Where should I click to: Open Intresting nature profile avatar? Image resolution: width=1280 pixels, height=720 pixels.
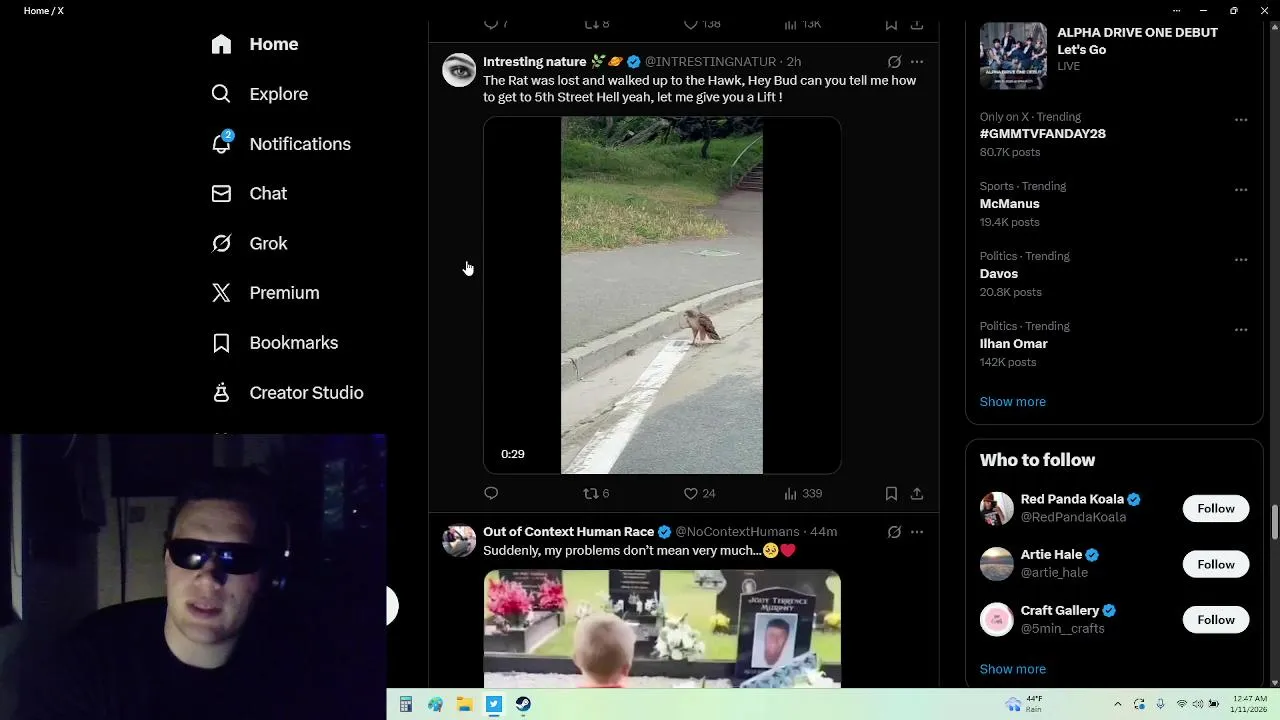459,70
